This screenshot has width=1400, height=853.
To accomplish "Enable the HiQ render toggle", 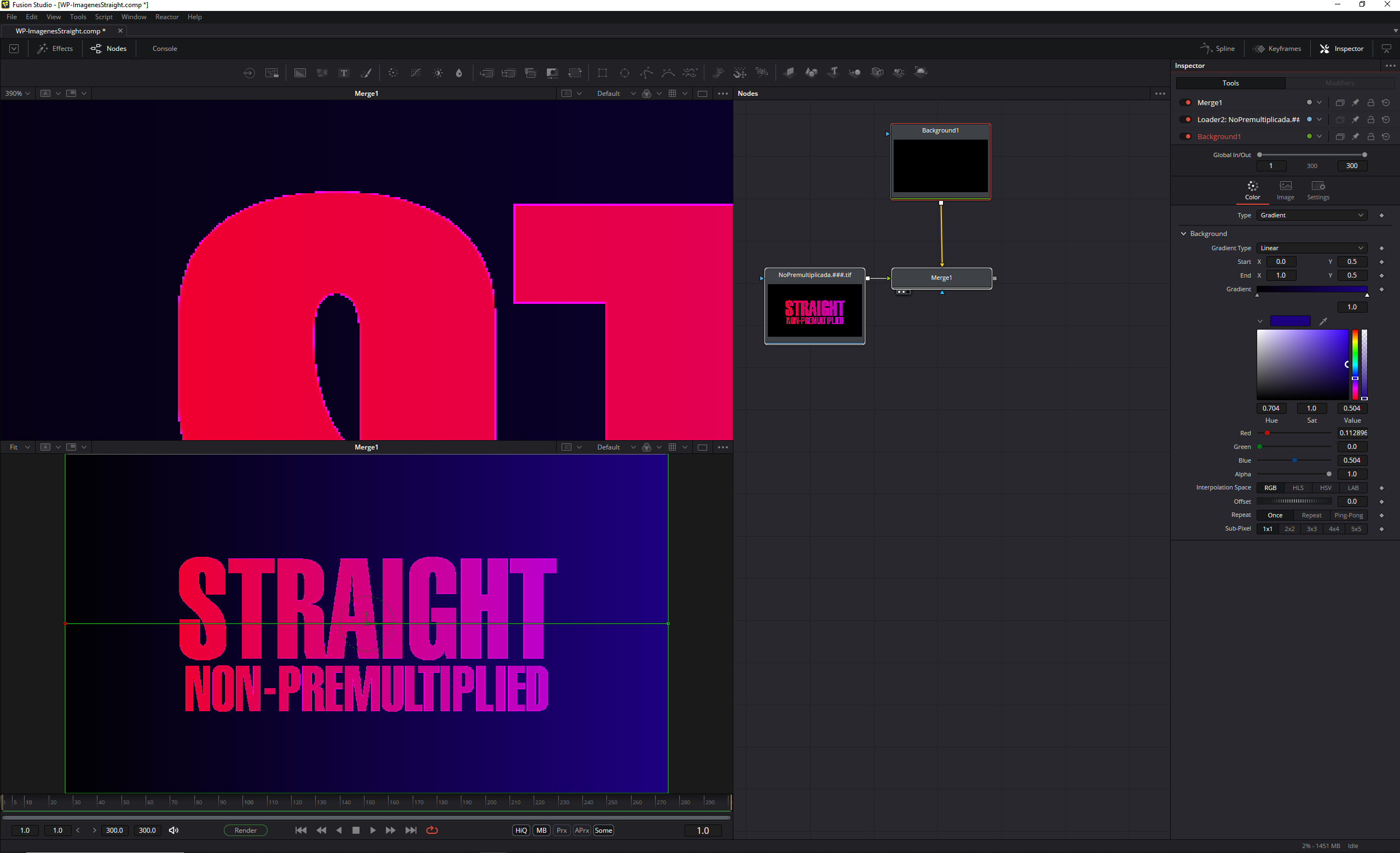I will [520, 830].
